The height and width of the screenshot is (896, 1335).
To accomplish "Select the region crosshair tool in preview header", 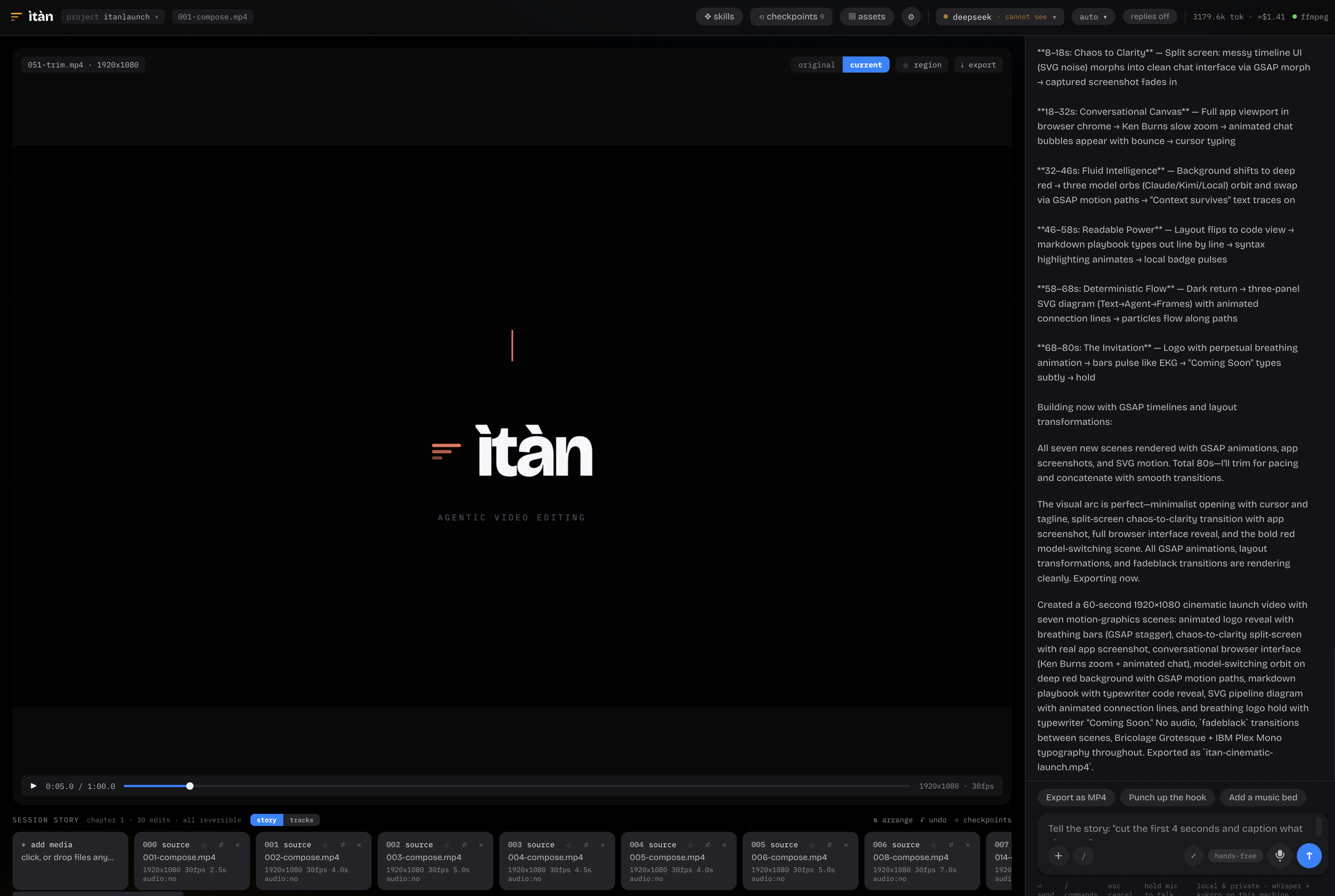I will (x=922, y=65).
